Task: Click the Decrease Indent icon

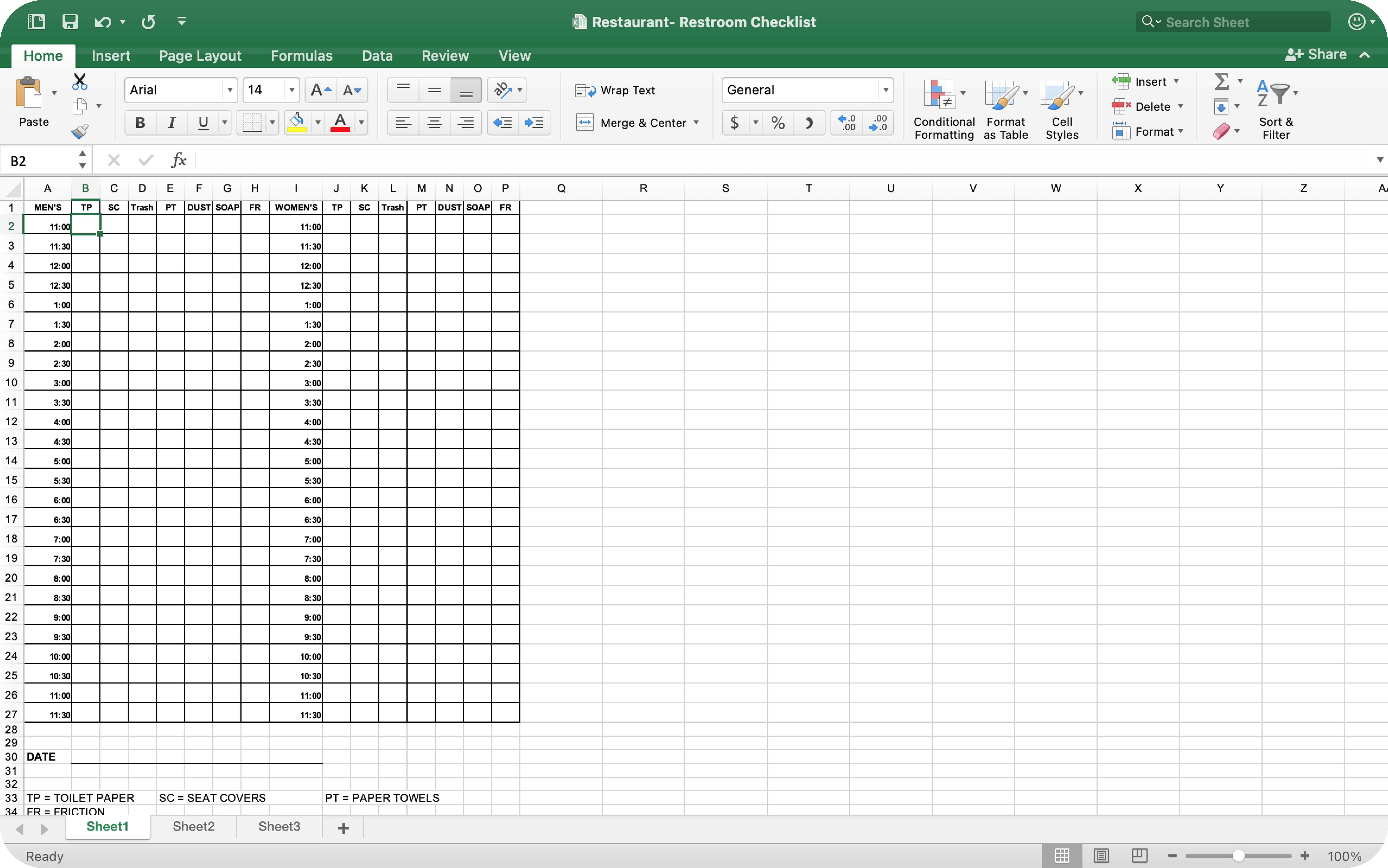Action: 503,123
